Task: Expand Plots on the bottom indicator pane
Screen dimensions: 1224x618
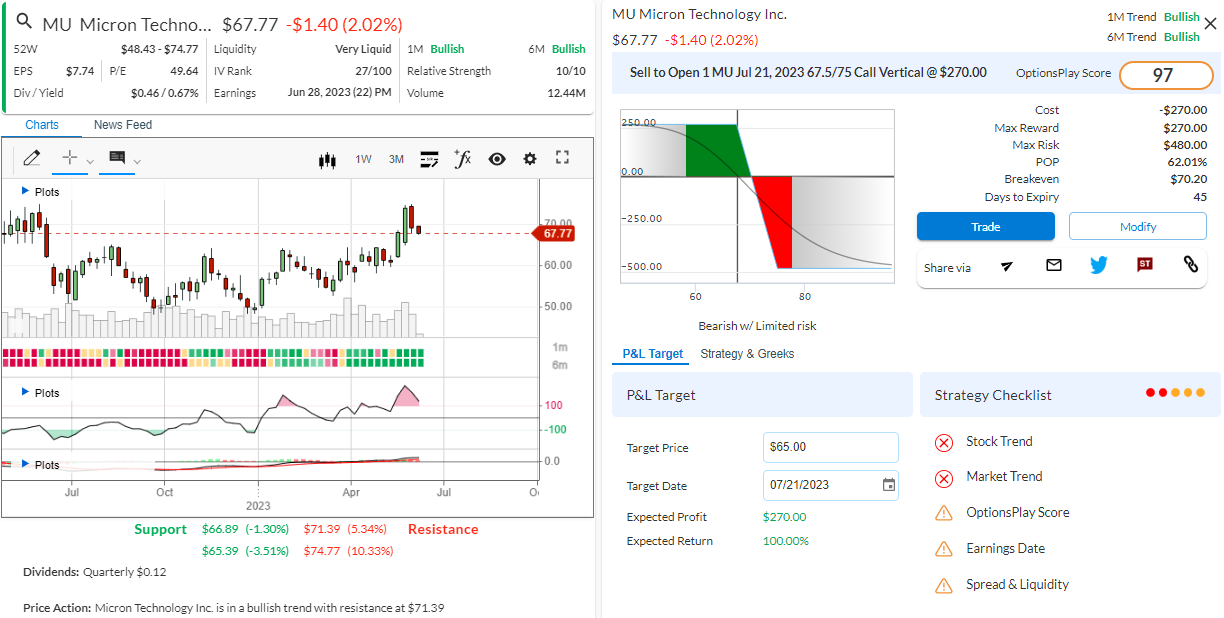Action: 40,465
